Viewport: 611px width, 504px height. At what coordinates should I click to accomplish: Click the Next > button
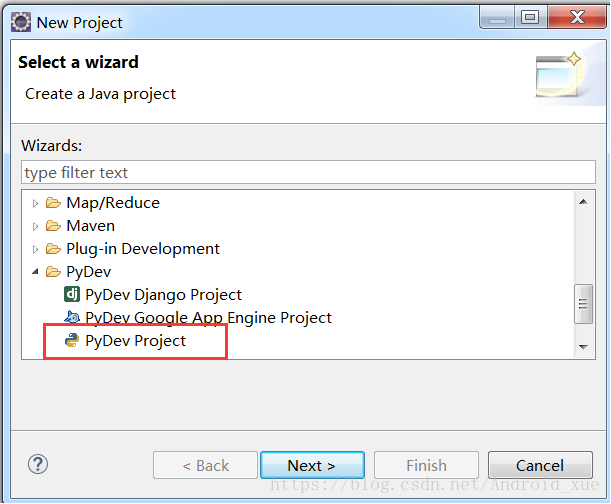point(312,465)
